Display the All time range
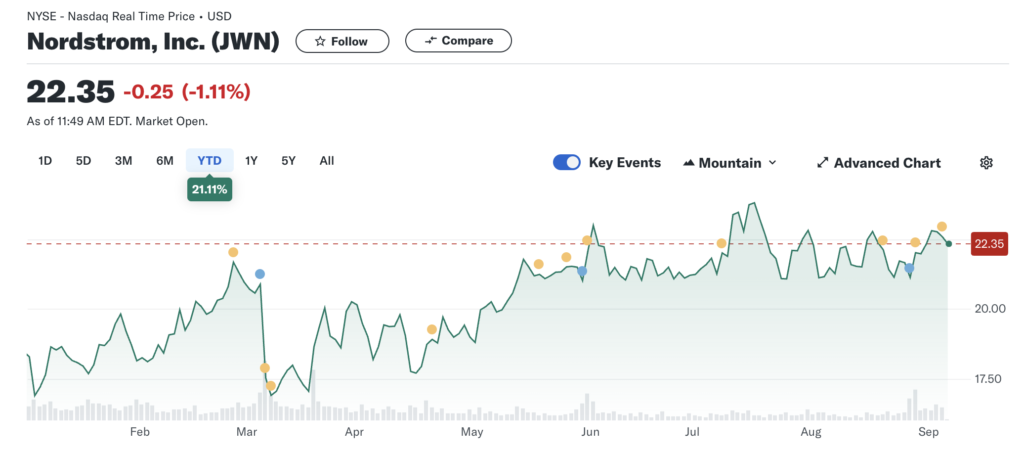1024x459 pixels. pyautogui.click(x=327, y=161)
